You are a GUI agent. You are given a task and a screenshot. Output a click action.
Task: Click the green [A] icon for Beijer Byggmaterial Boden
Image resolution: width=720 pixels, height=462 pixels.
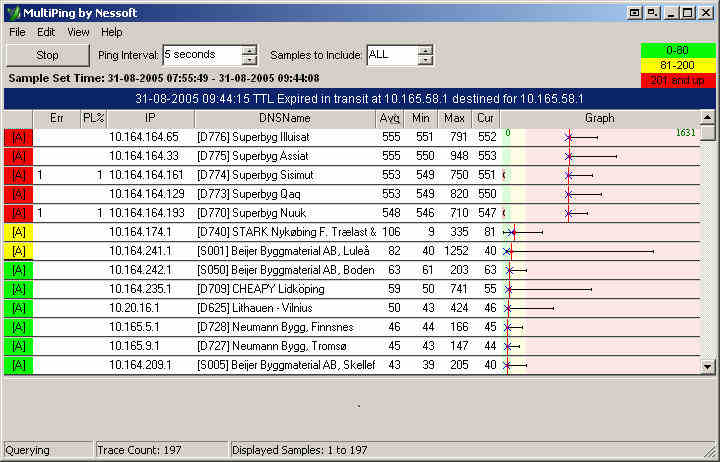pos(18,270)
